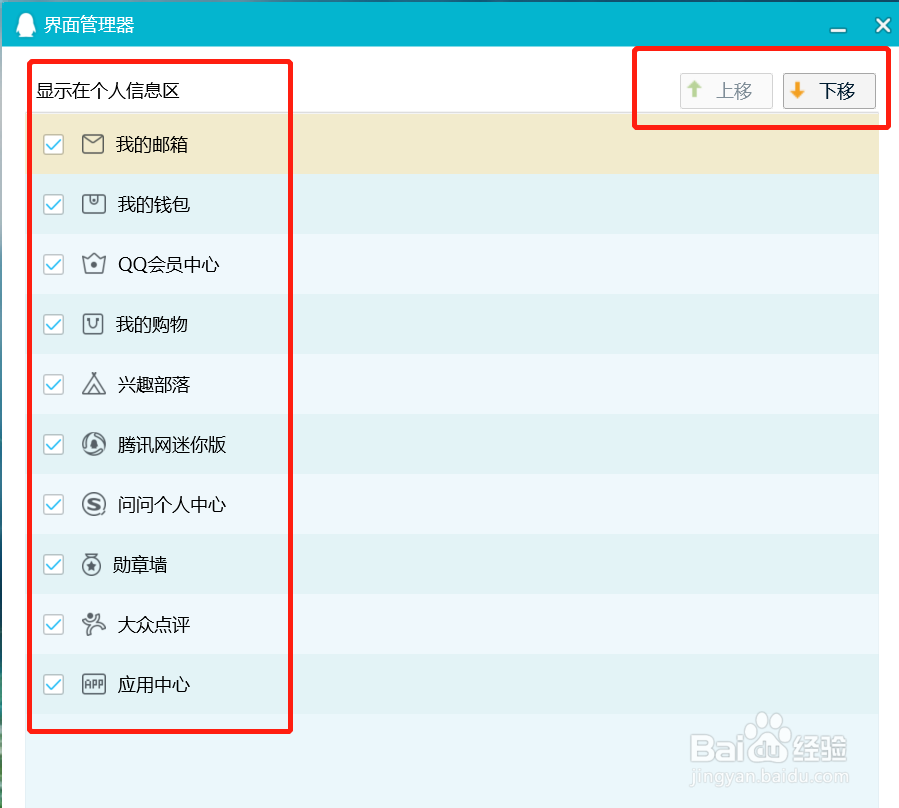Select the 腾讯网迷你版 text label

pos(172,444)
